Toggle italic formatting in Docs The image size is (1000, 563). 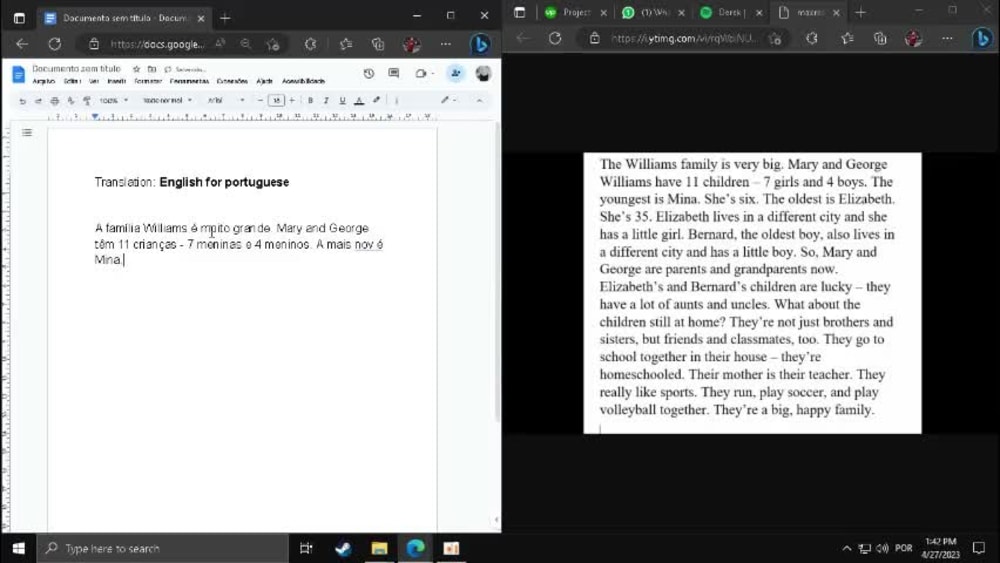click(x=326, y=101)
